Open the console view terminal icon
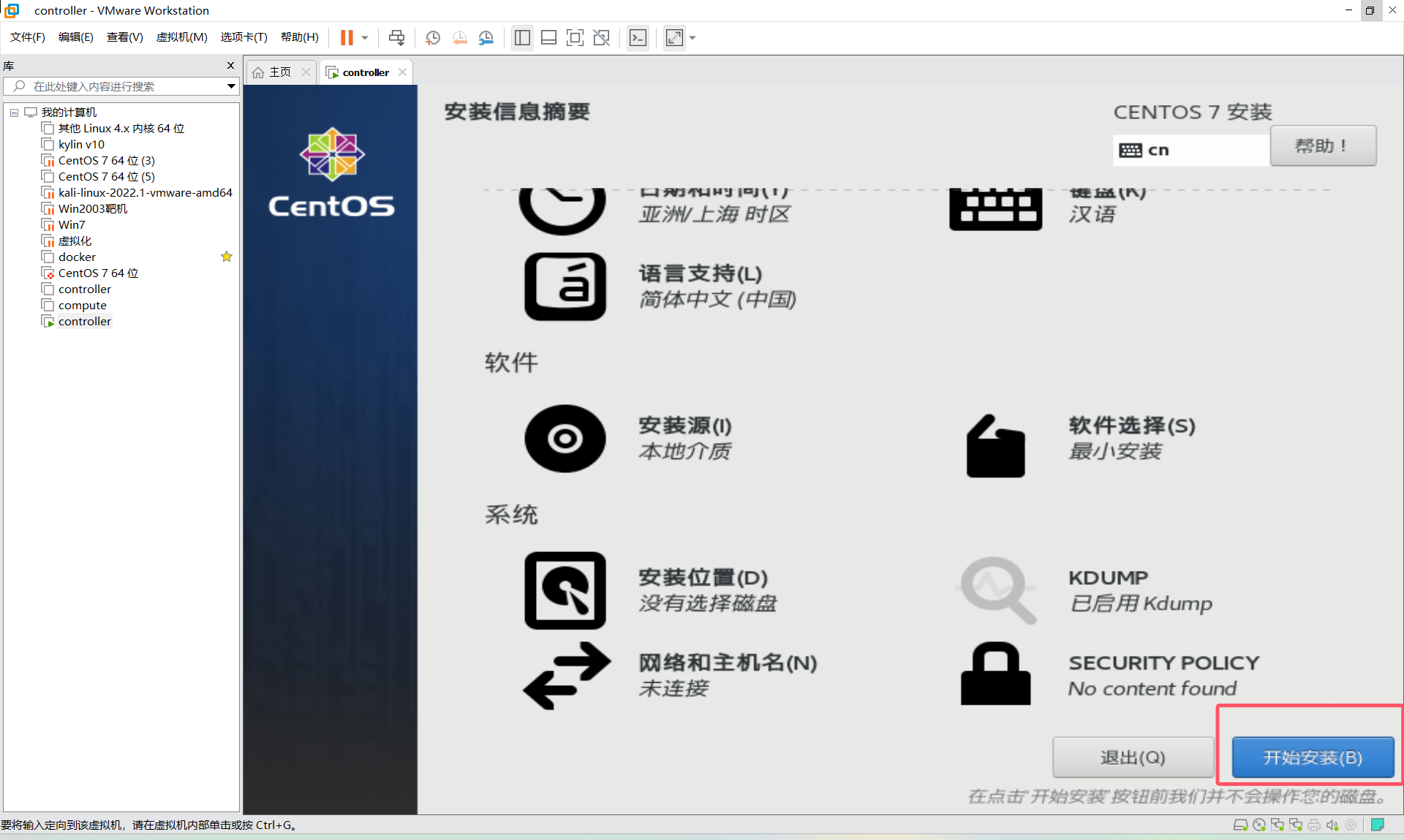 [638, 37]
